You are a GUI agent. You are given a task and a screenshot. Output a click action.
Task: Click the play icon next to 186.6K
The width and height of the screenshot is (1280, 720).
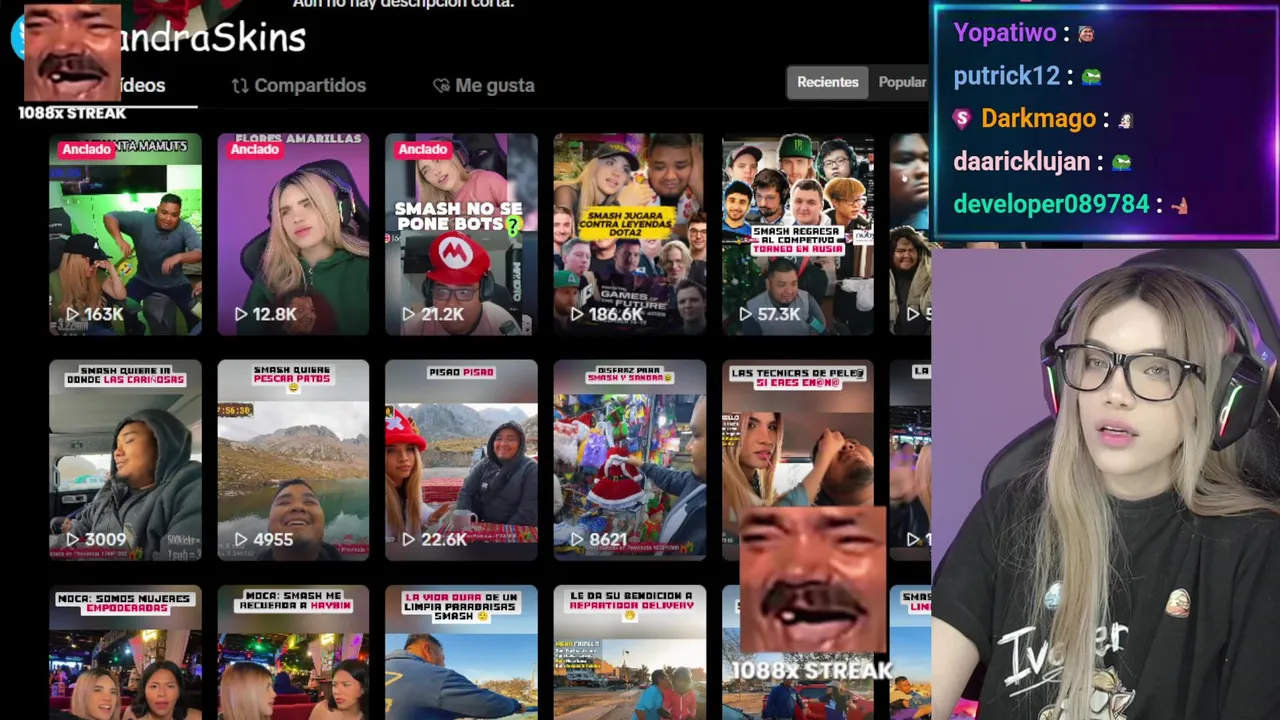tap(576, 314)
